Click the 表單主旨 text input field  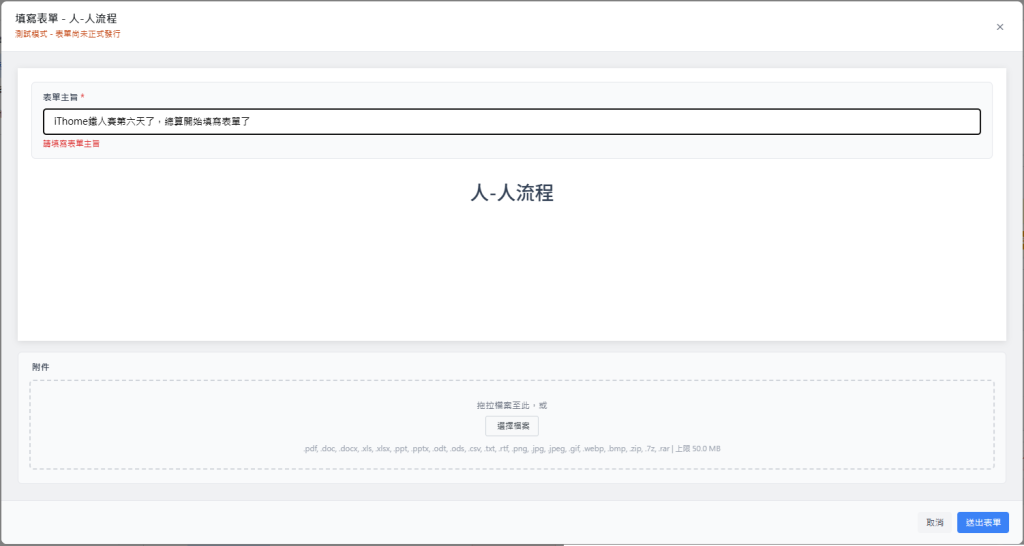pos(512,121)
